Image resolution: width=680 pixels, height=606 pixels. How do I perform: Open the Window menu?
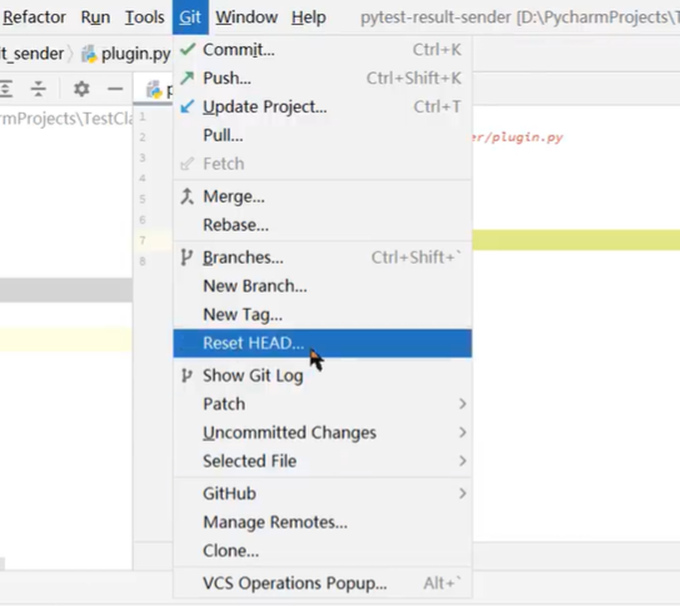pyautogui.click(x=246, y=17)
